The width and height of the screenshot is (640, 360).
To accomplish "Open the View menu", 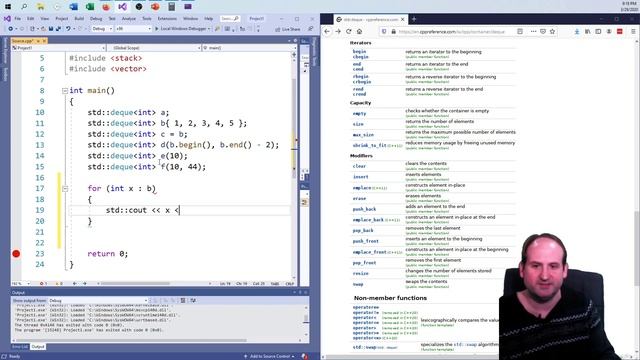I will click(x=45, y=19).
